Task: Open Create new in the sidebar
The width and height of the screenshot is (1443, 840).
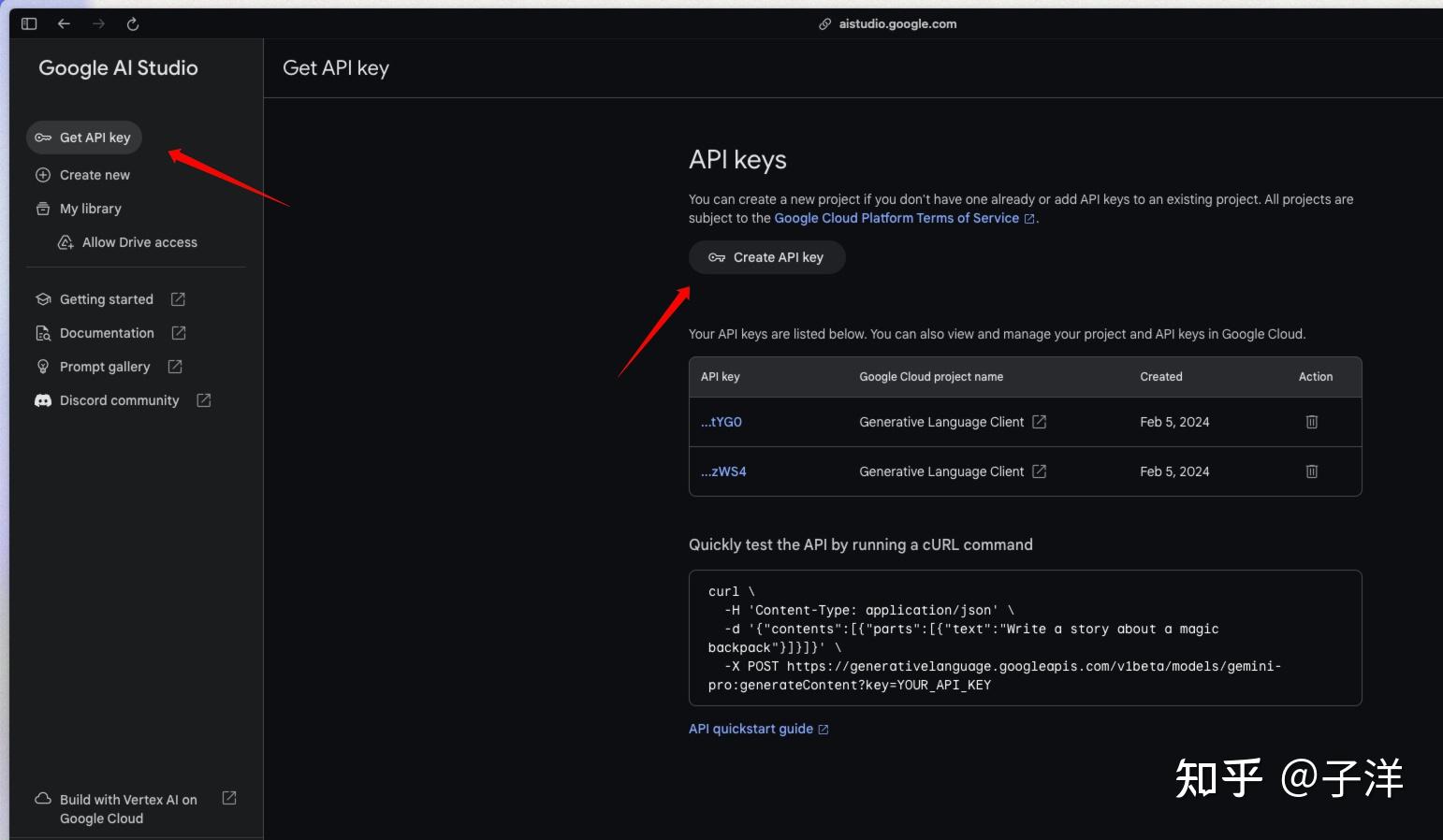Action: tap(94, 175)
